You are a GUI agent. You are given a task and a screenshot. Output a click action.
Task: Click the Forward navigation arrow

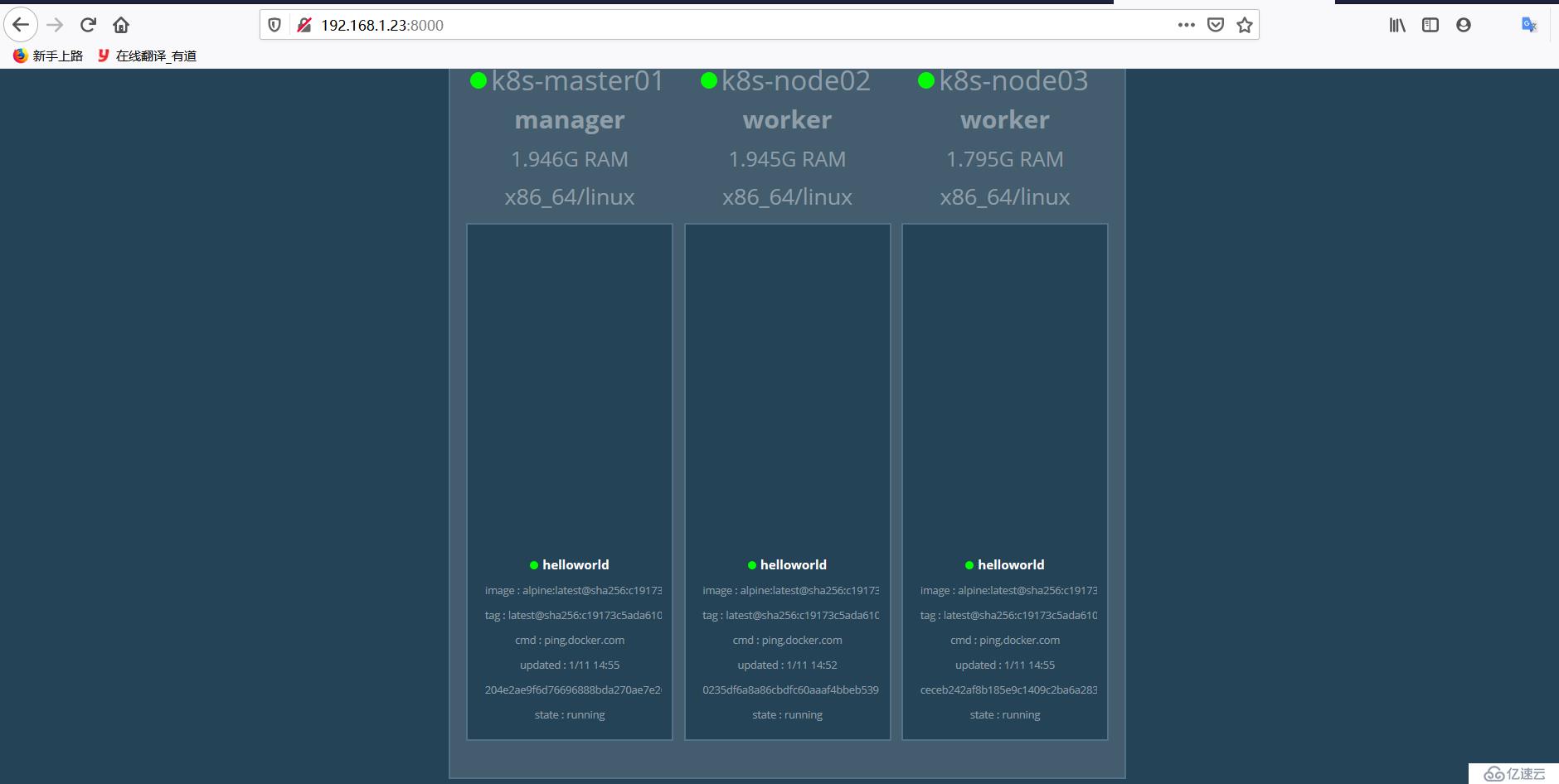tap(55, 25)
